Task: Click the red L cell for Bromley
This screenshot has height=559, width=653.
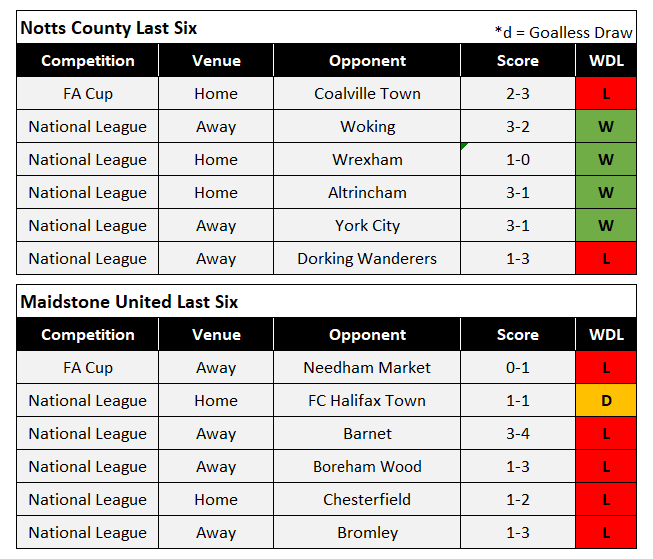Action: [x=606, y=533]
